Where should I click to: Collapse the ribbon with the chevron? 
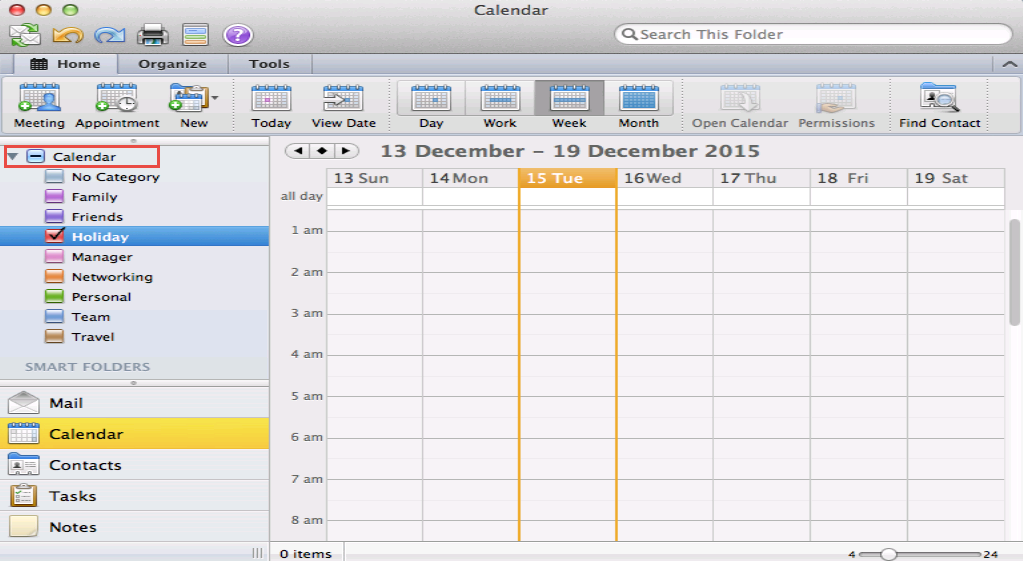click(x=1009, y=64)
